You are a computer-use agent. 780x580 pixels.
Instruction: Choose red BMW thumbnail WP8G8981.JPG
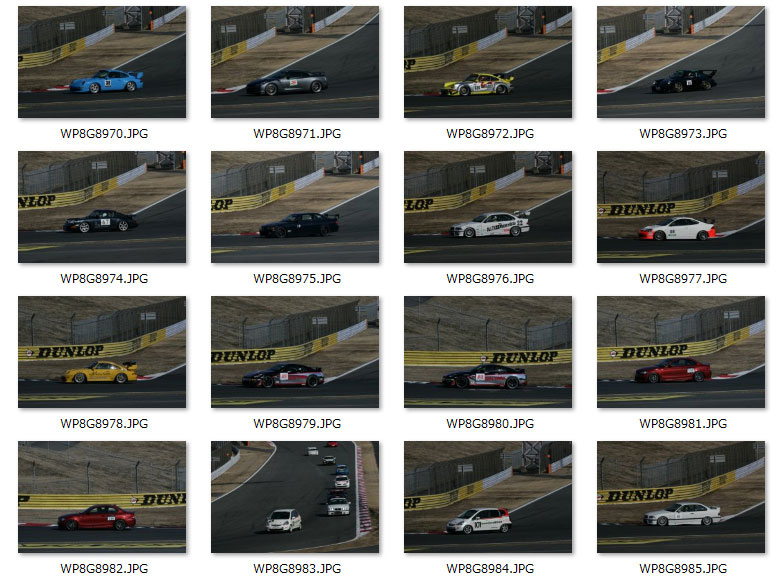(x=681, y=352)
